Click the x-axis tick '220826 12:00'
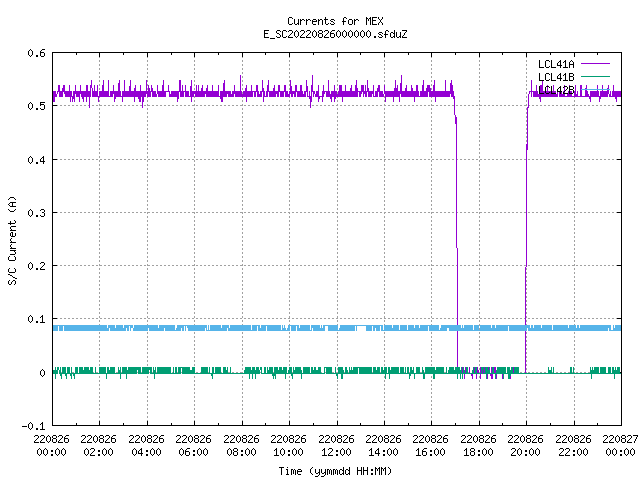Screen dimensions: 640x480 (x=336, y=445)
